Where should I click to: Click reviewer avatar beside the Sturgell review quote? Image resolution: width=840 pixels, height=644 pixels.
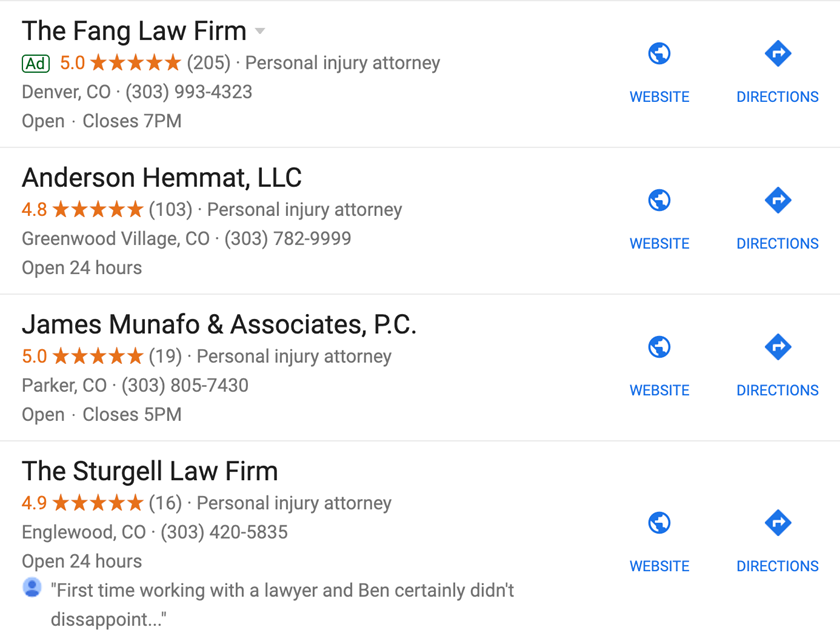(x=32, y=588)
